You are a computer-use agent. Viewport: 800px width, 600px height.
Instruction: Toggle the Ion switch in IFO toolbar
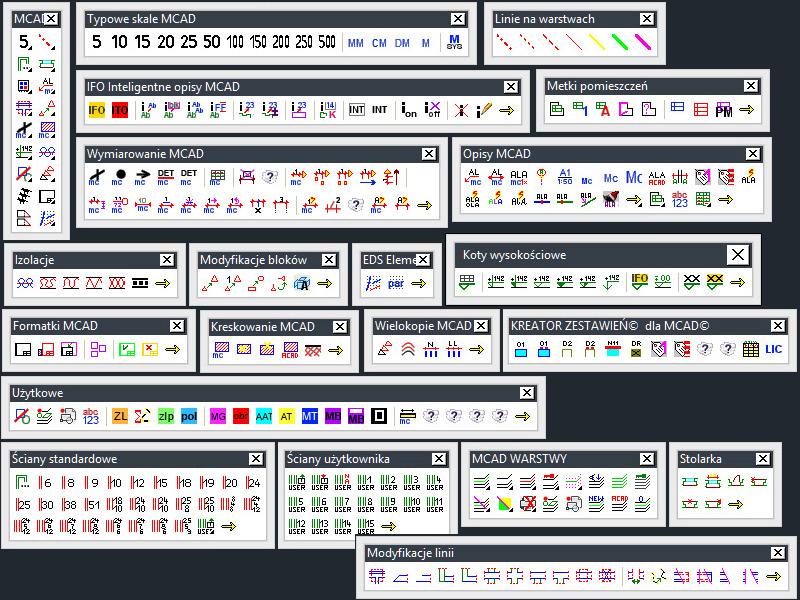pos(409,110)
